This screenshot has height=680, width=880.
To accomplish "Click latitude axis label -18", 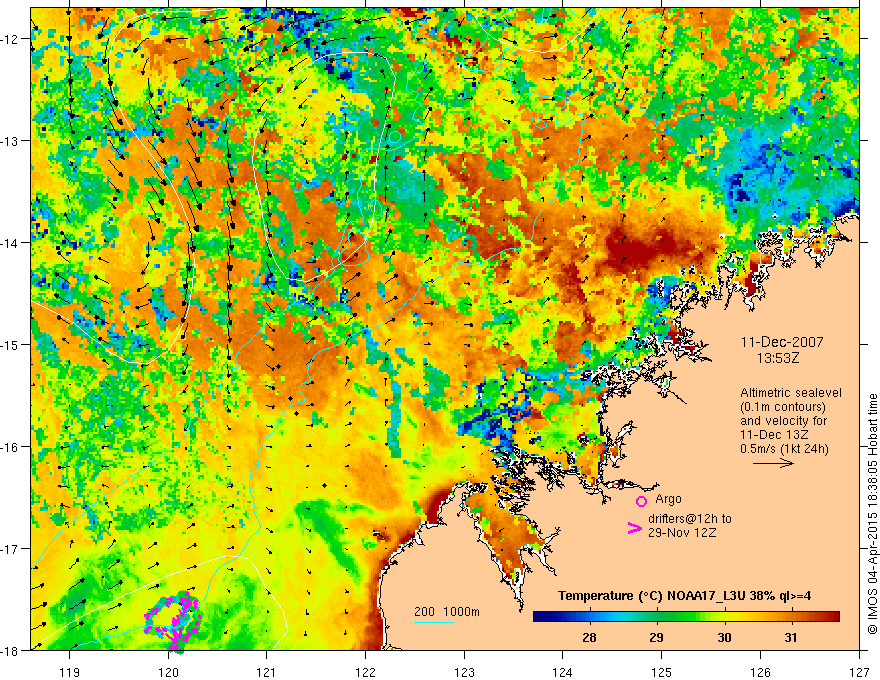I will point(11,651).
